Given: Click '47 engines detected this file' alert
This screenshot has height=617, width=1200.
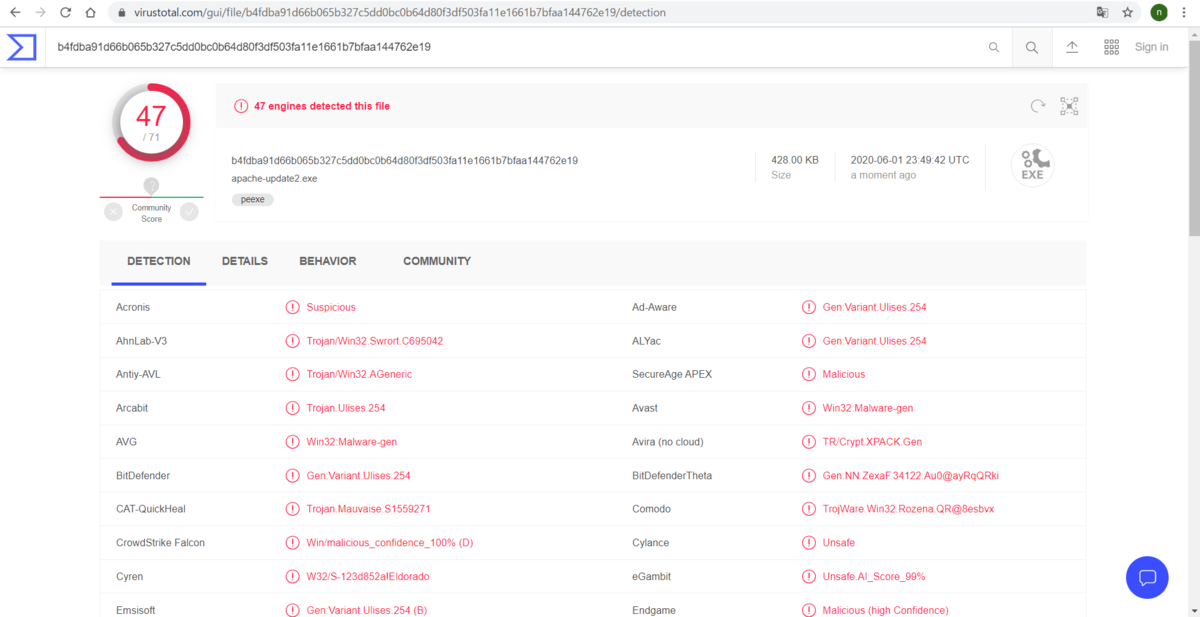Looking at the screenshot, I should pos(322,106).
